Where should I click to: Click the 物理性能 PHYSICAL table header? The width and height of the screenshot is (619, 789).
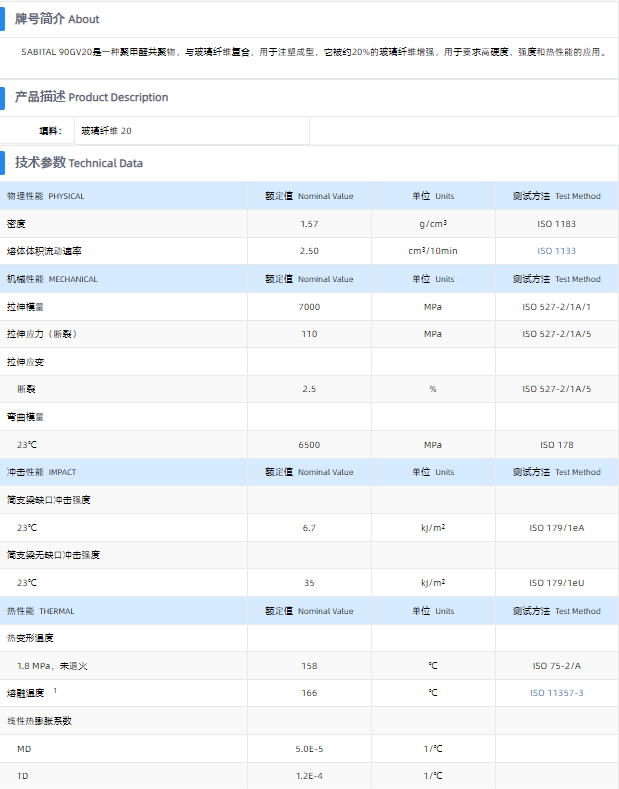(46, 196)
